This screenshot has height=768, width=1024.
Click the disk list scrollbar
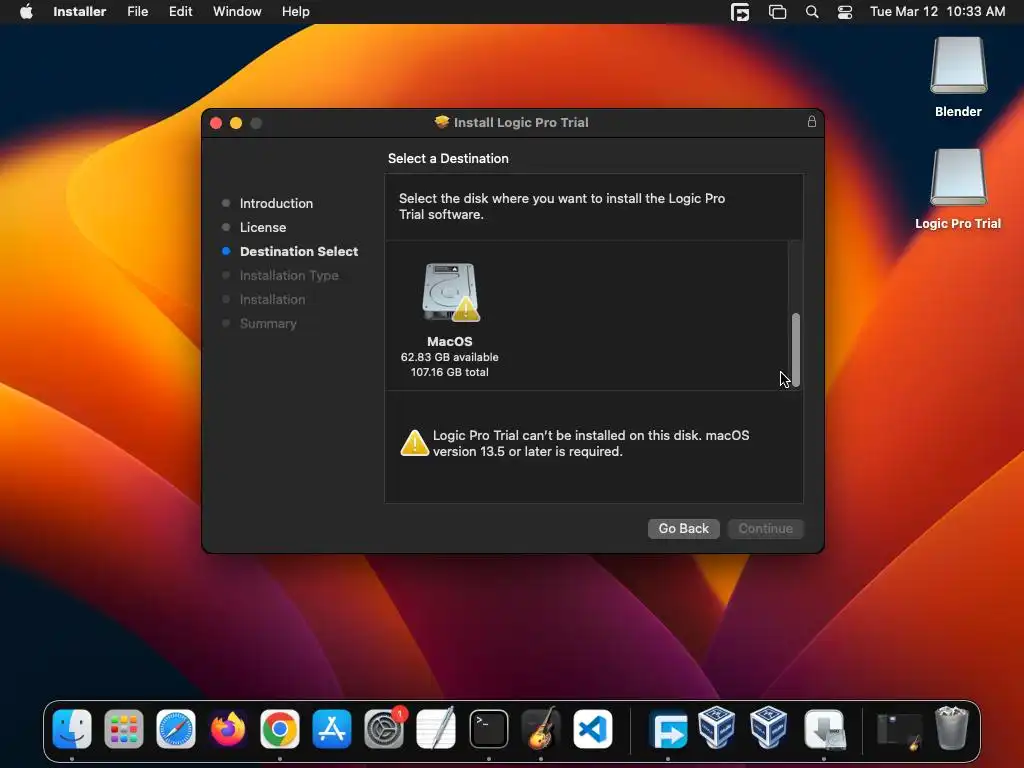click(x=795, y=350)
